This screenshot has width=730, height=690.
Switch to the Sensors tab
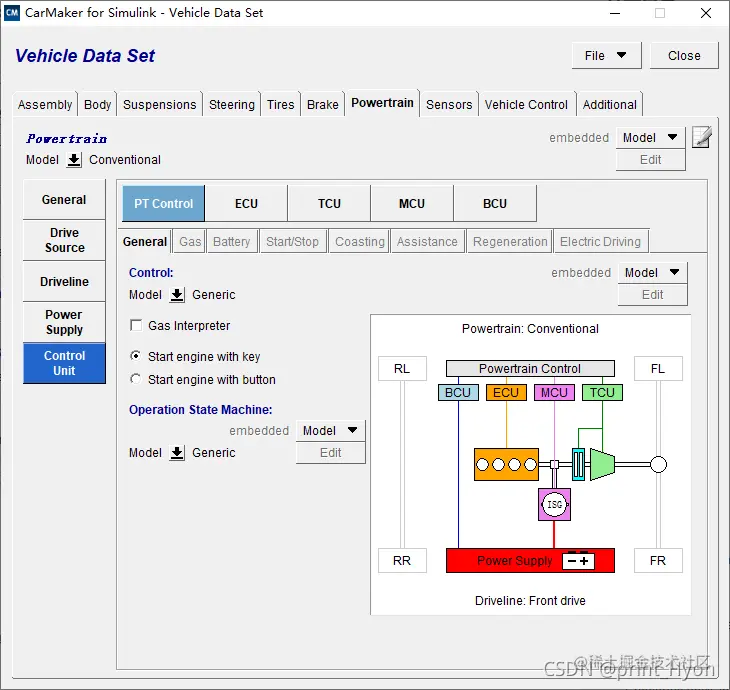pos(449,104)
